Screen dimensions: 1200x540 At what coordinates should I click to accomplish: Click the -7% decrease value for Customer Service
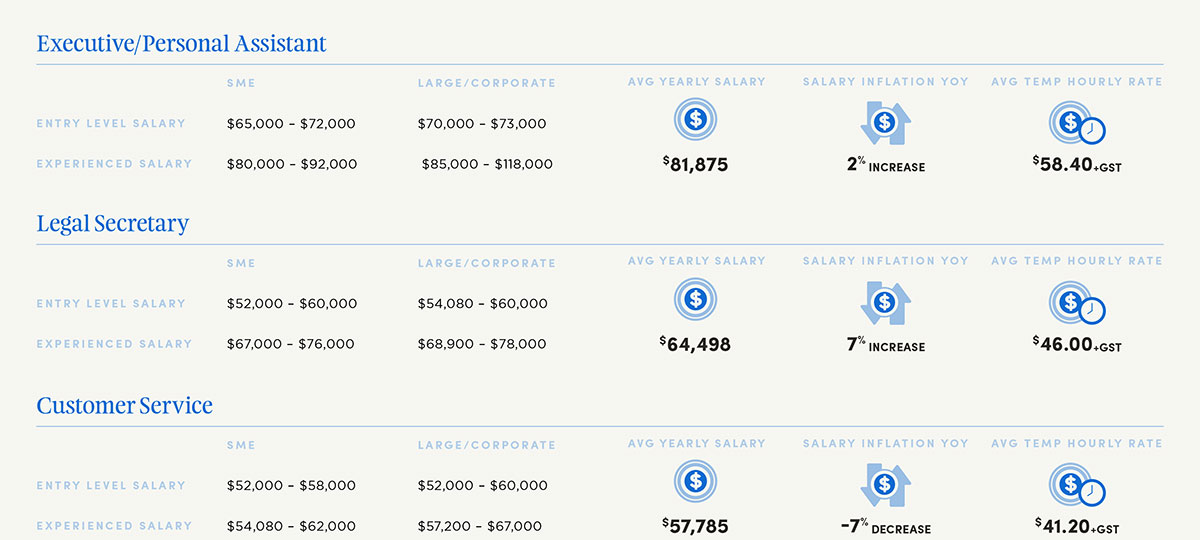[x=884, y=527]
